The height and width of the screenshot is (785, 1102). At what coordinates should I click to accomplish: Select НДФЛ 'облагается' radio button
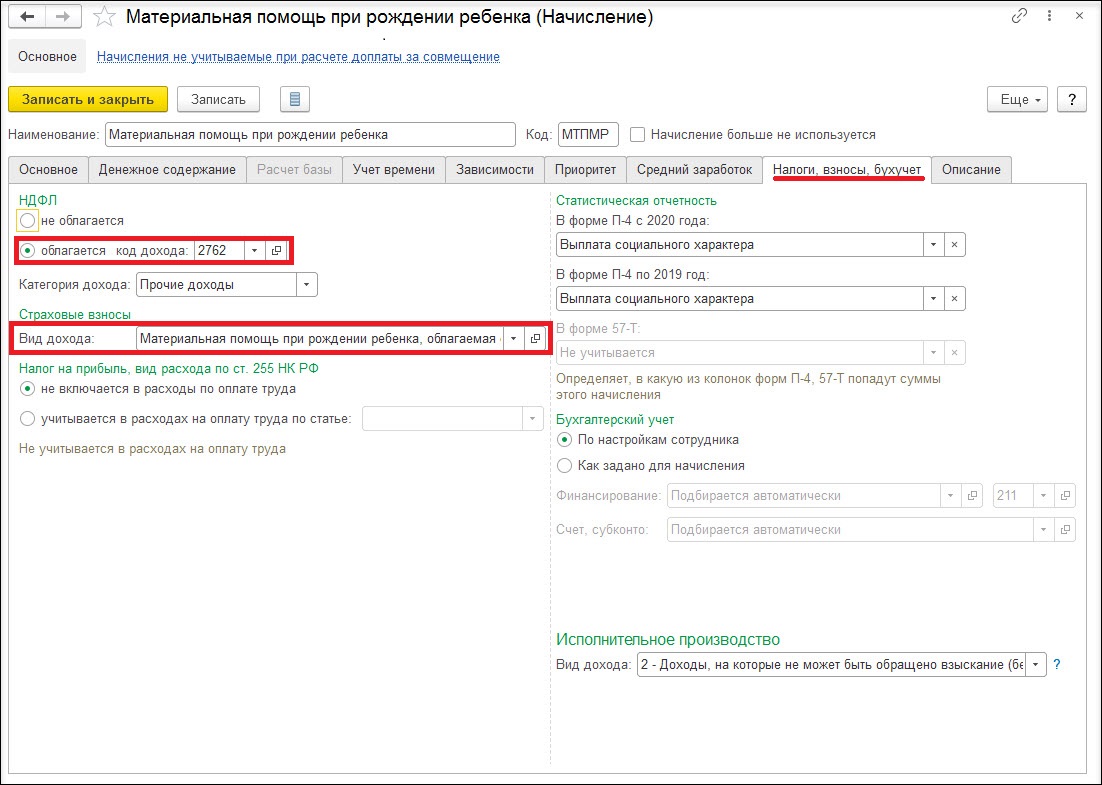click(x=27, y=250)
